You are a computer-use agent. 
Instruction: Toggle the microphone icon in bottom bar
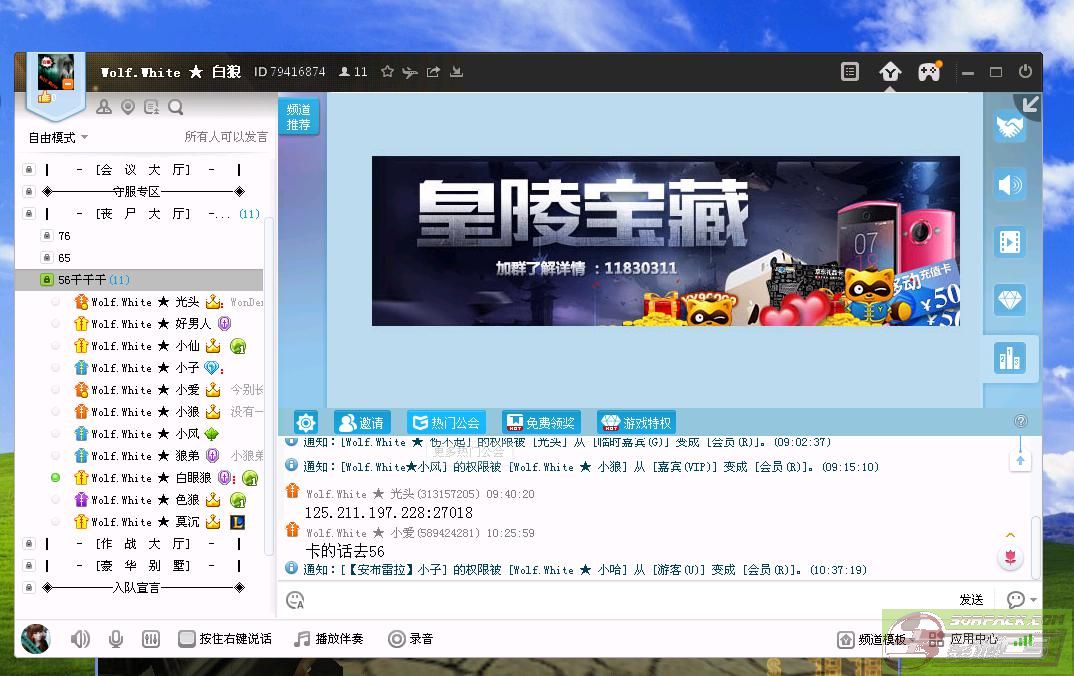pyautogui.click(x=116, y=639)
